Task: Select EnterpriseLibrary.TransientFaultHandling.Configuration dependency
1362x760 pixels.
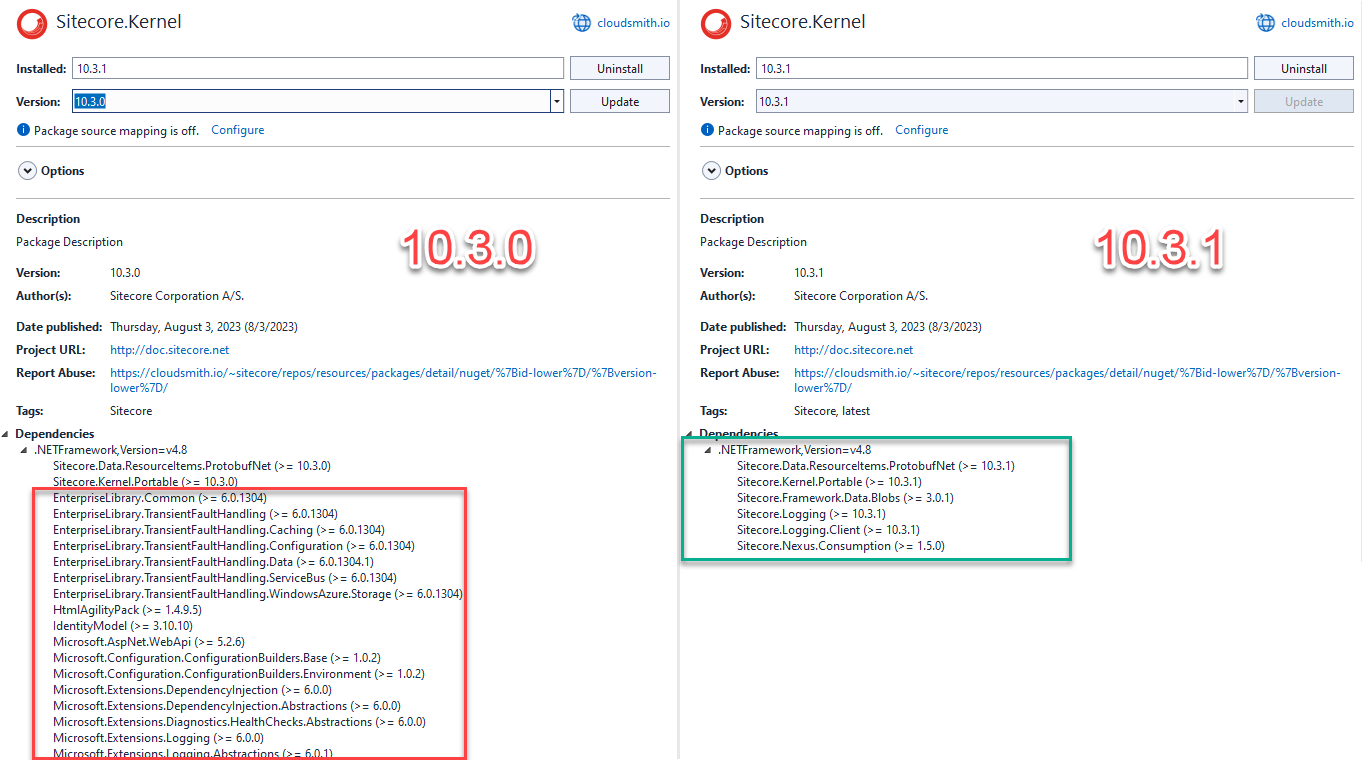Action: click(234, 546)
